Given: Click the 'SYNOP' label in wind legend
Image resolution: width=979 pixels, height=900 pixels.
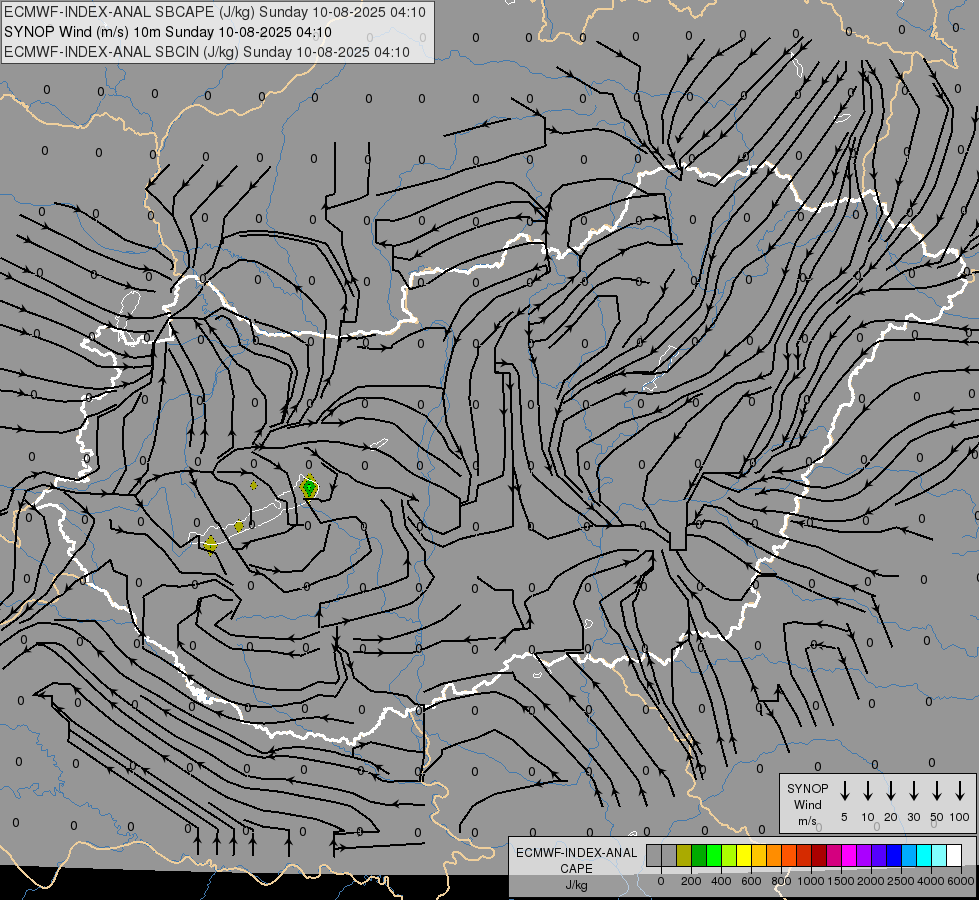Looking at the screenshot, I should [807, 788].
